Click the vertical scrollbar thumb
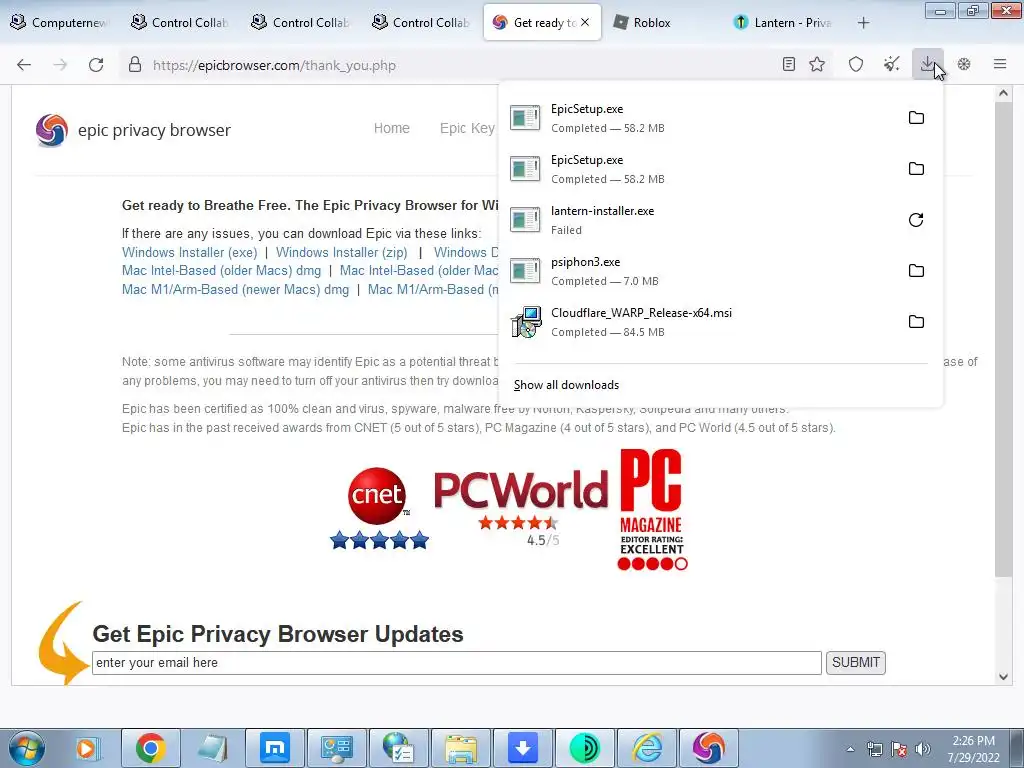Viewport: 1024px width, 768px height. [x=1004, y=340]
